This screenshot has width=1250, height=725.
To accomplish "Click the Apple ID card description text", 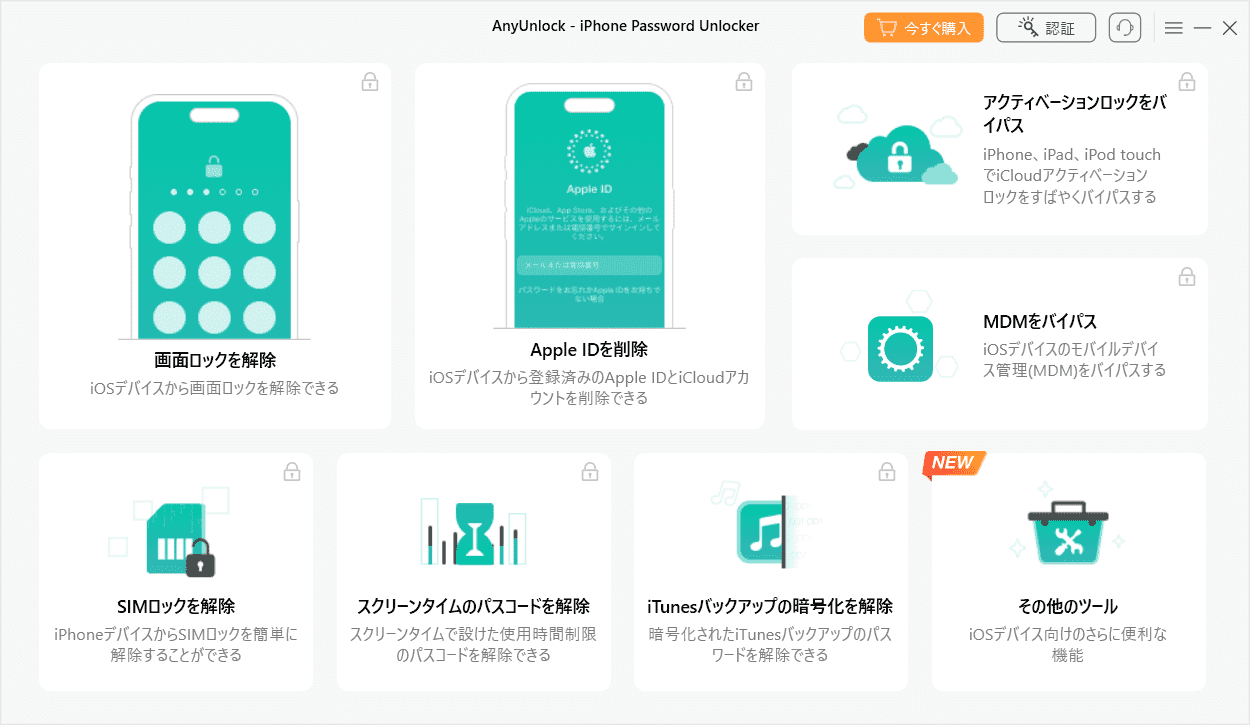I will [x=589, y=388].
